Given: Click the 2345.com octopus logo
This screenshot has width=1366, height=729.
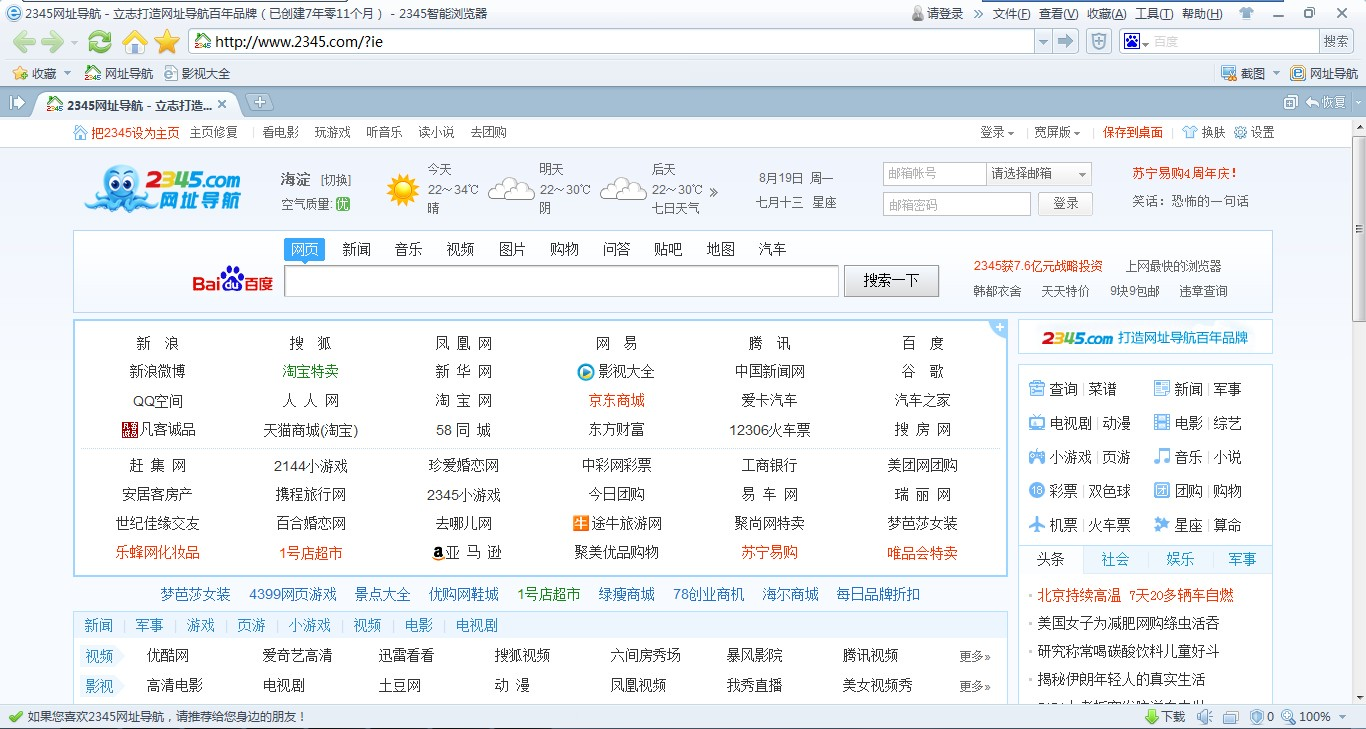Looking at the screenshot, I should click(163, 188).
